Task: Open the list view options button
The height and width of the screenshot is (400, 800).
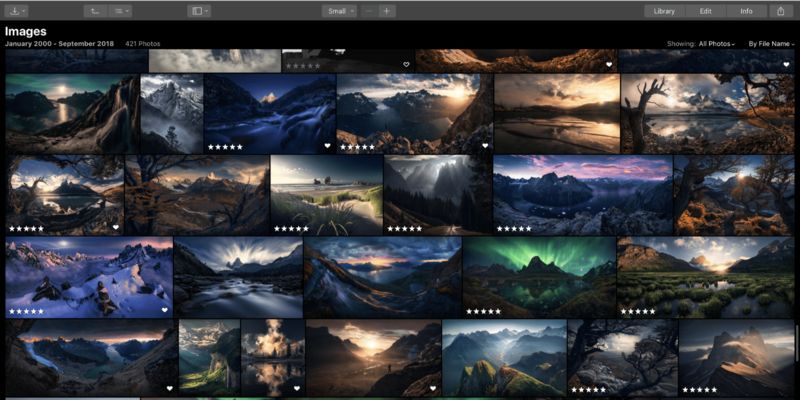Action: click(x=122, y=11)
